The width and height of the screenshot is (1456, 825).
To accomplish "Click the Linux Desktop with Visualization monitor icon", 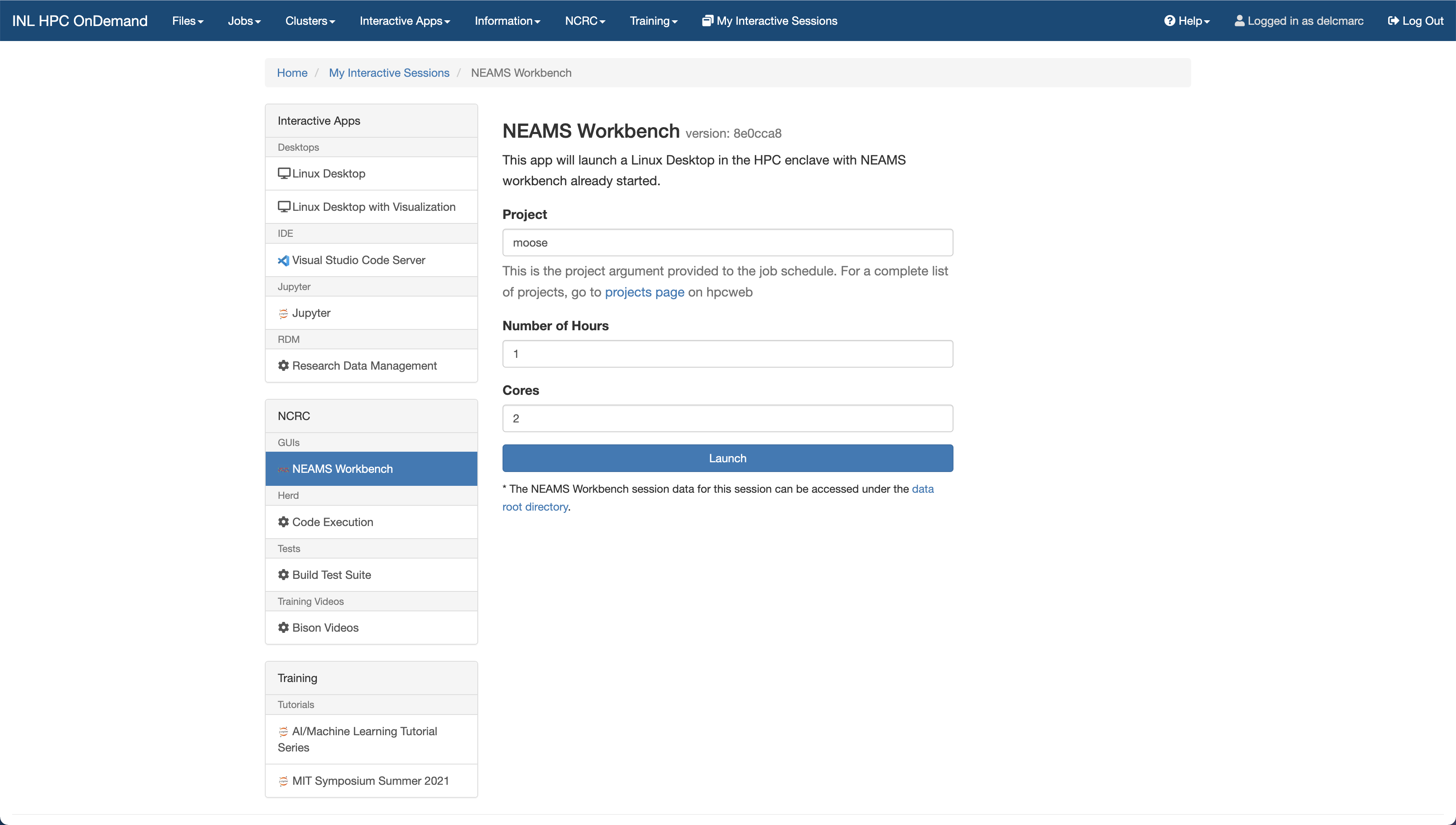I will [x=284, y=207].
